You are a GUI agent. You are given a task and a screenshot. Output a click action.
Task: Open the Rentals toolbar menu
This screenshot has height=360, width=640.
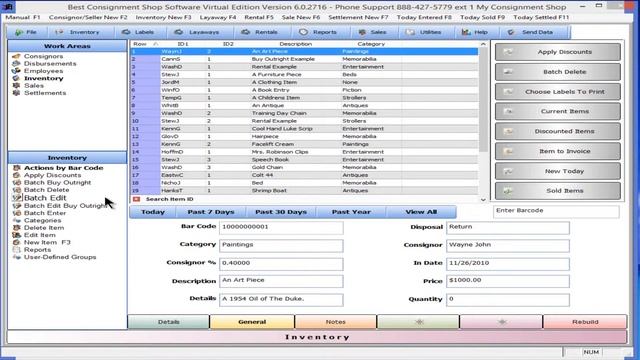tap(259, 32)
